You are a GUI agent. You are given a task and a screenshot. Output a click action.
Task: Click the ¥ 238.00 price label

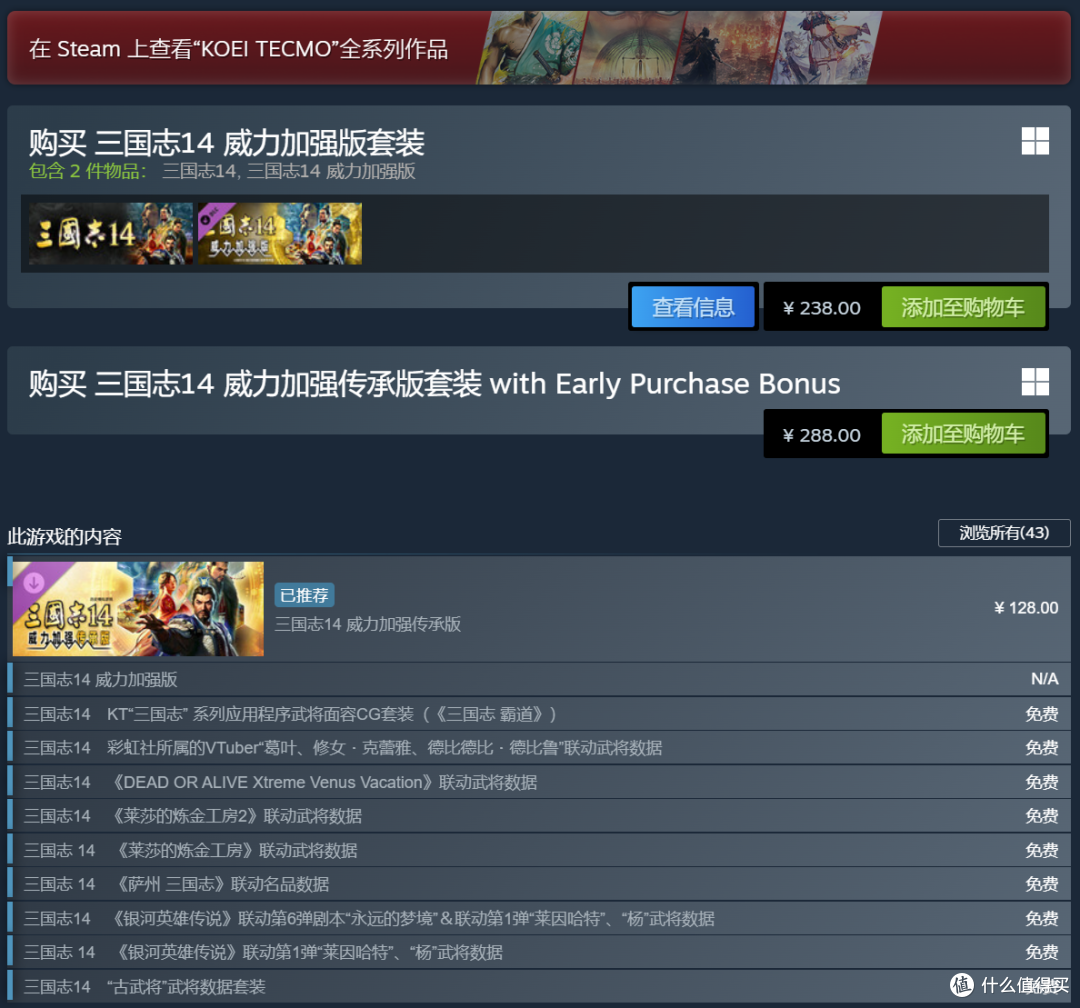click(x=822, y=308)
